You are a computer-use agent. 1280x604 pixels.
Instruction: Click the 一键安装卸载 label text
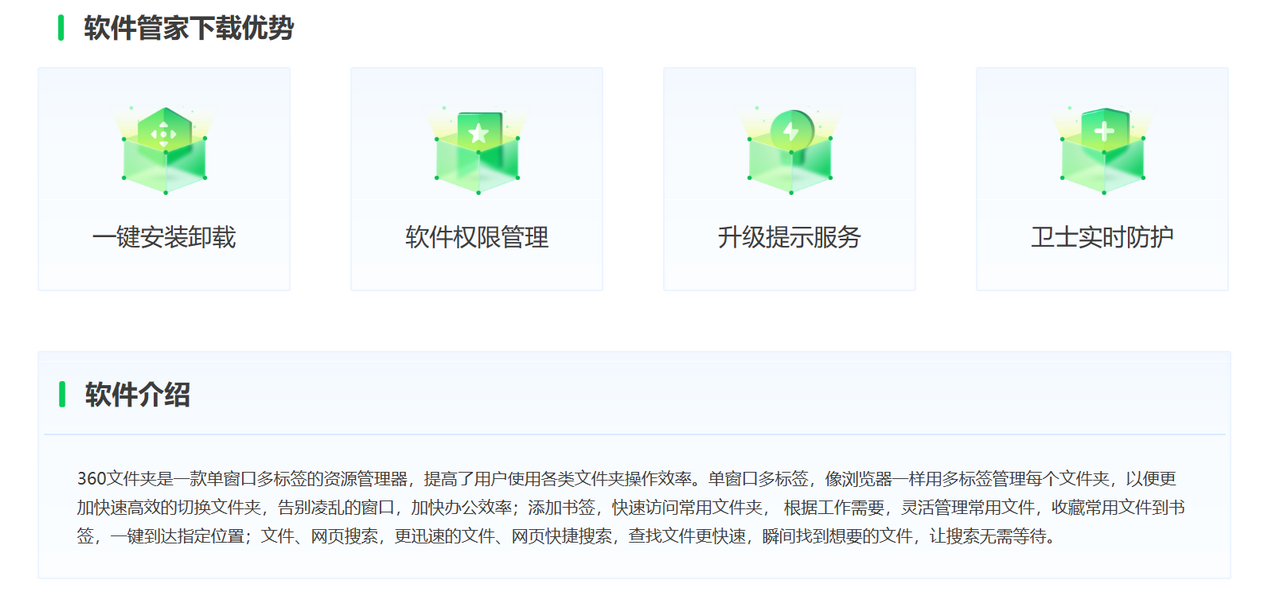(163, 238)
